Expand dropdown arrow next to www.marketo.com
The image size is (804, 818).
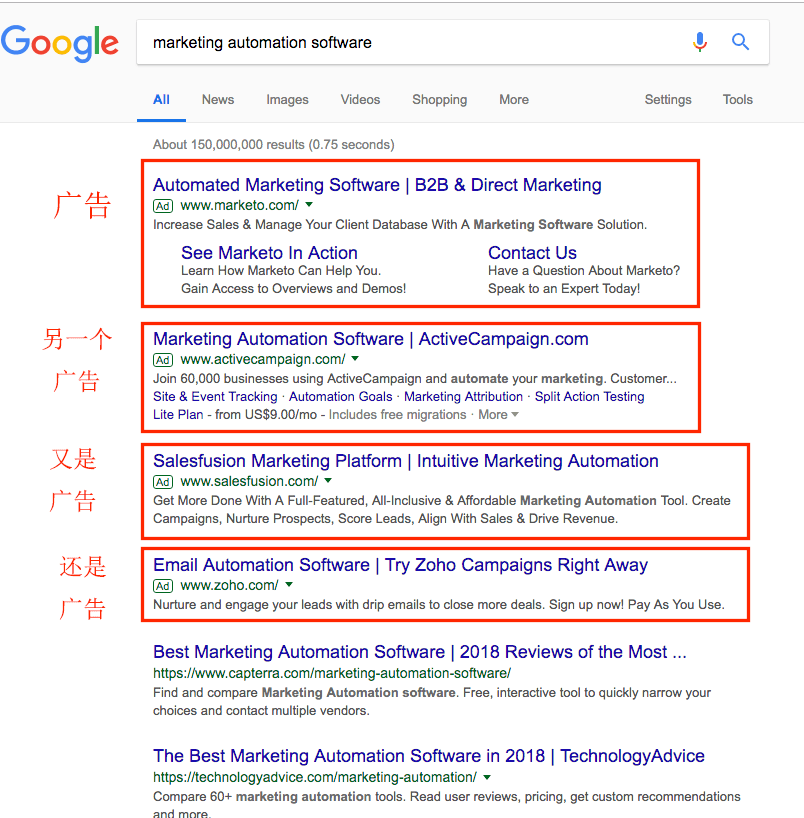click(308, 205)
